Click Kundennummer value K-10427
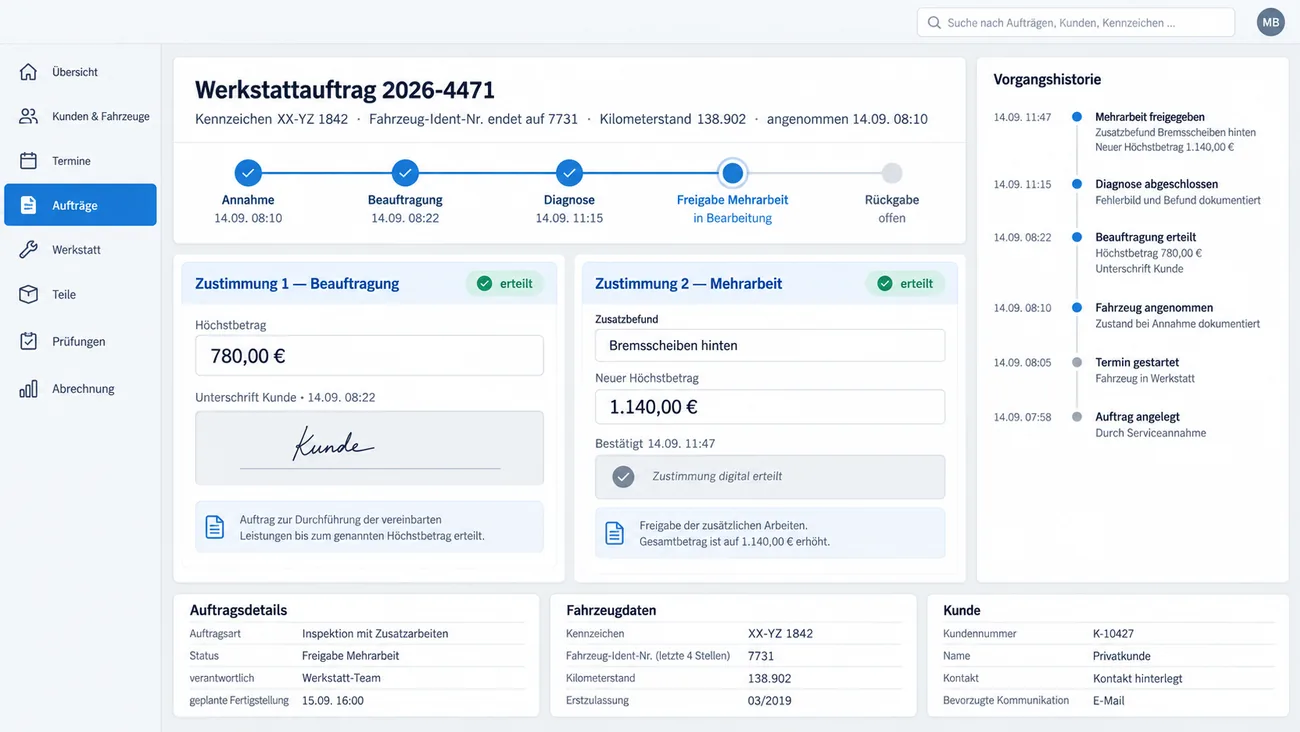1300x732 pixels. click(1113, 634)
